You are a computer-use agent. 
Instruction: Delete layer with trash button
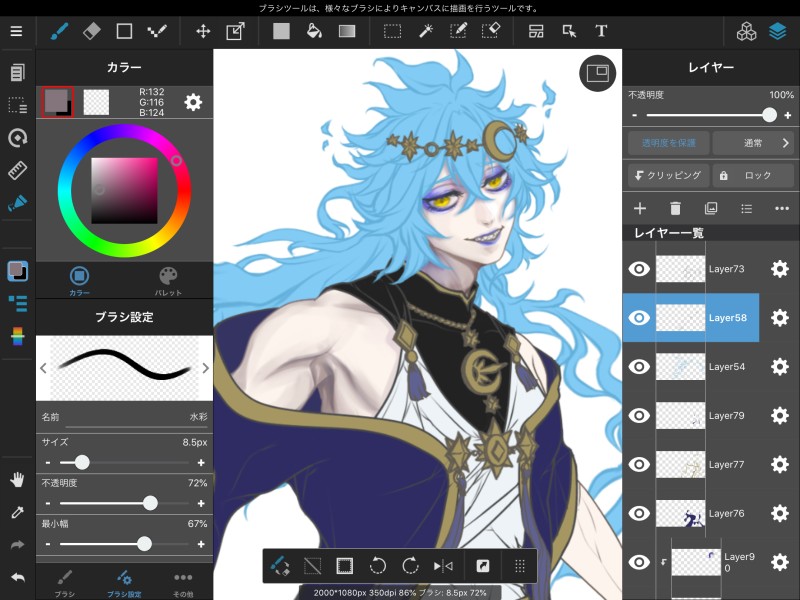675,208
